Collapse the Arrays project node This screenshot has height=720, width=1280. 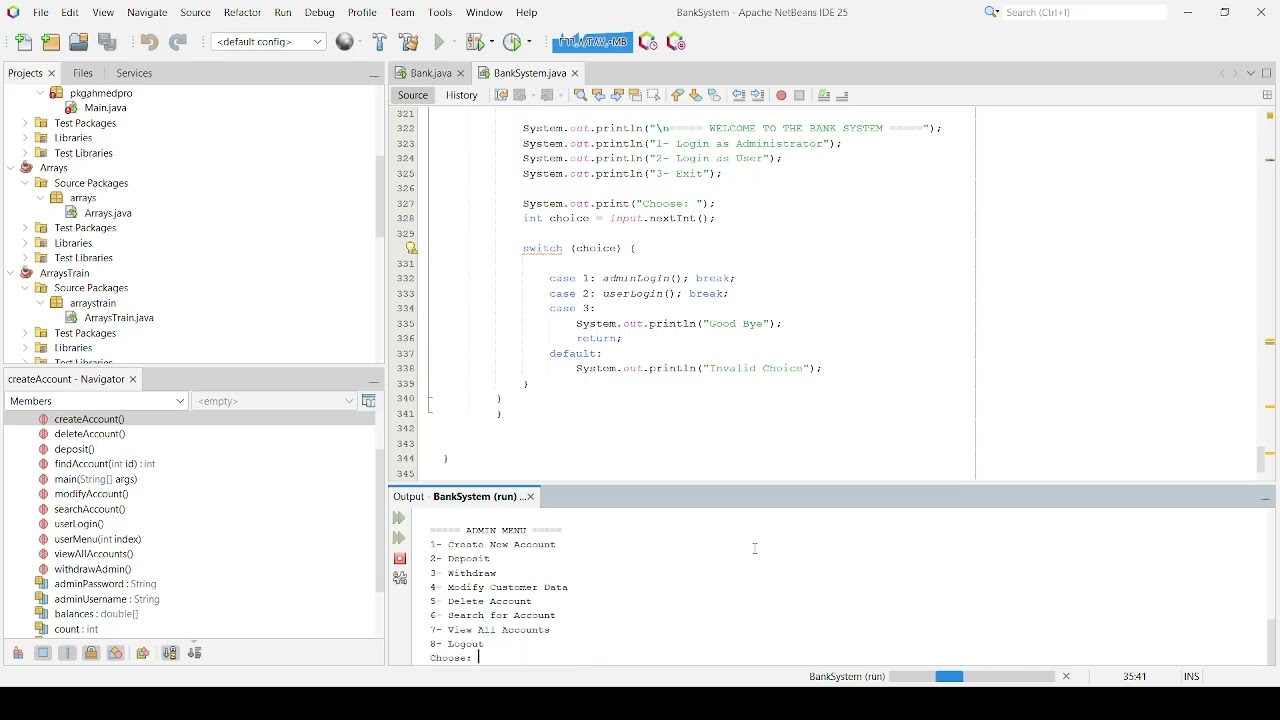tap(11, 168)
